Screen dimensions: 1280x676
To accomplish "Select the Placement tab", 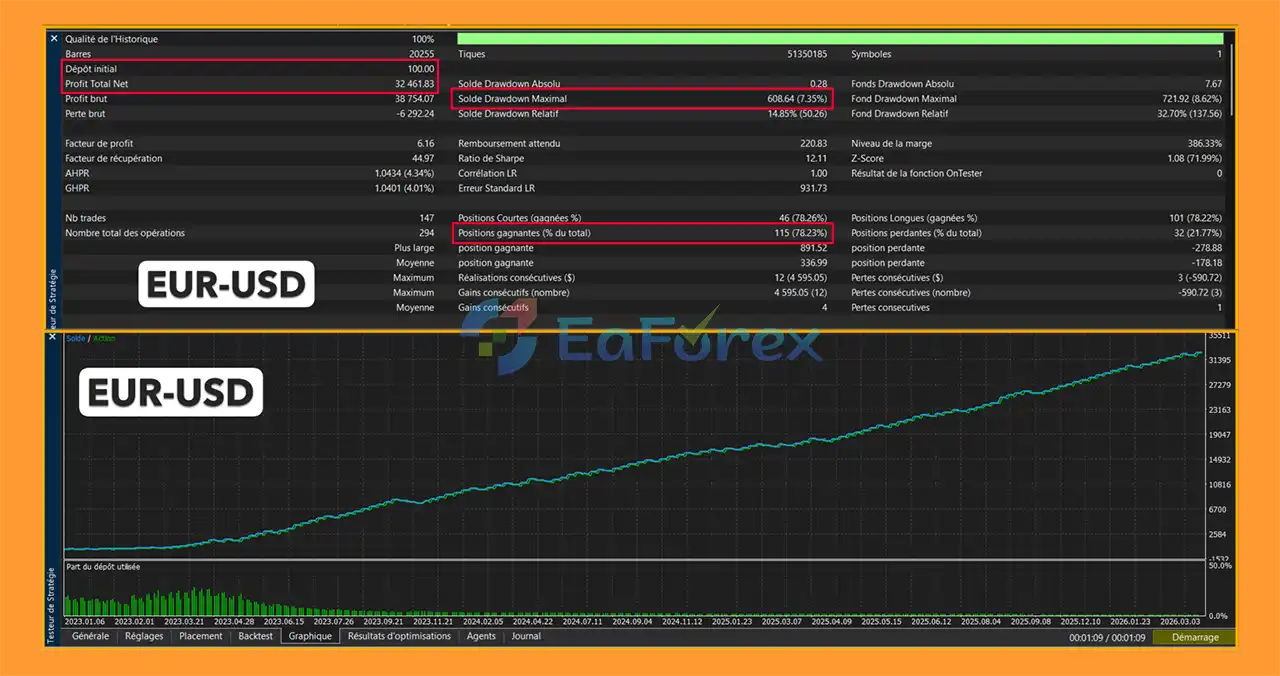I will click(201, 636).
